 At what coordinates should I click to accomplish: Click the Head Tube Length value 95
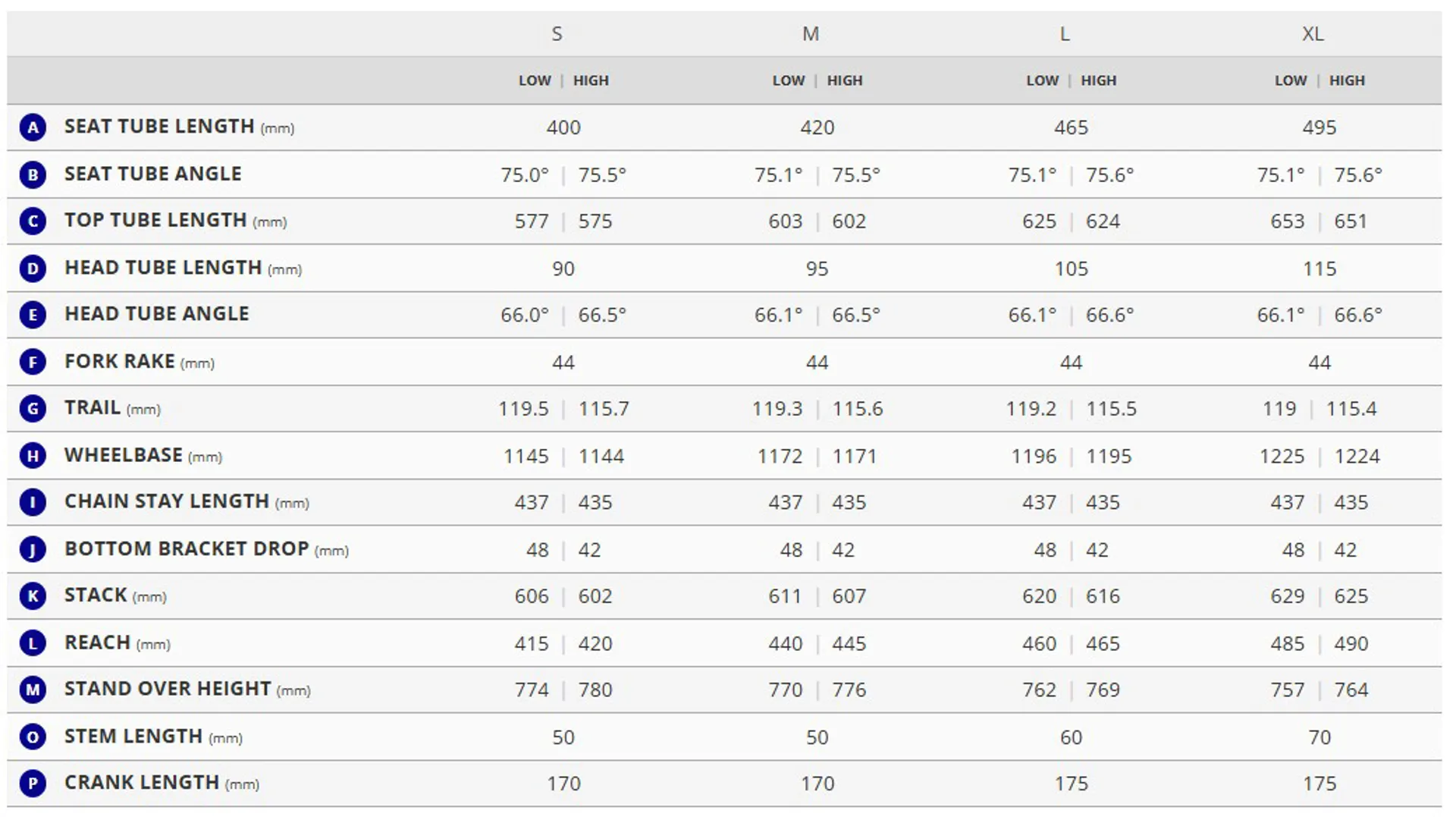coord(817,269)
